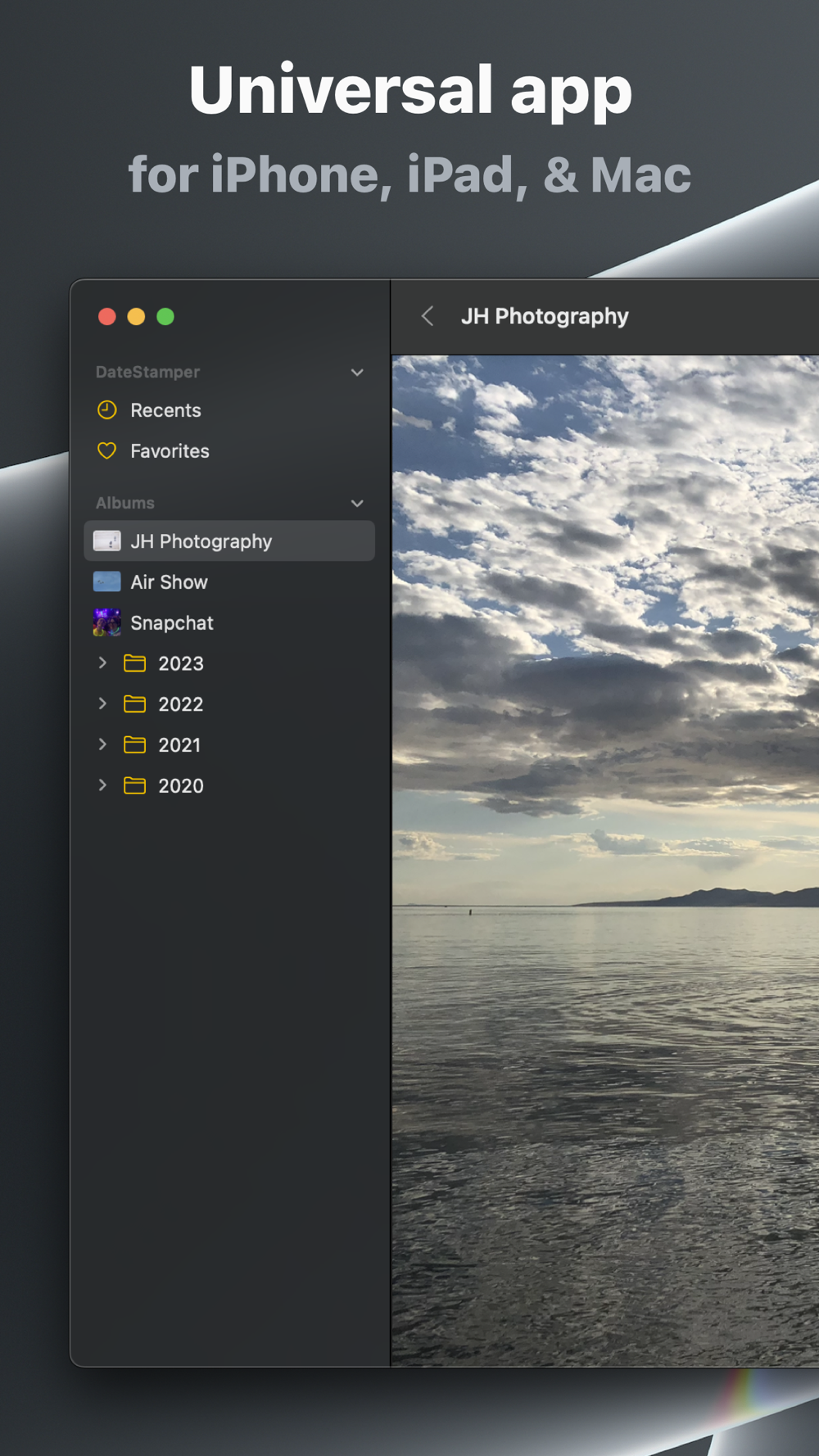Click the Favorites heart icon
The height and width of the screenshot is (1456, 819).
pyautogui.click(x=106, y=450)
